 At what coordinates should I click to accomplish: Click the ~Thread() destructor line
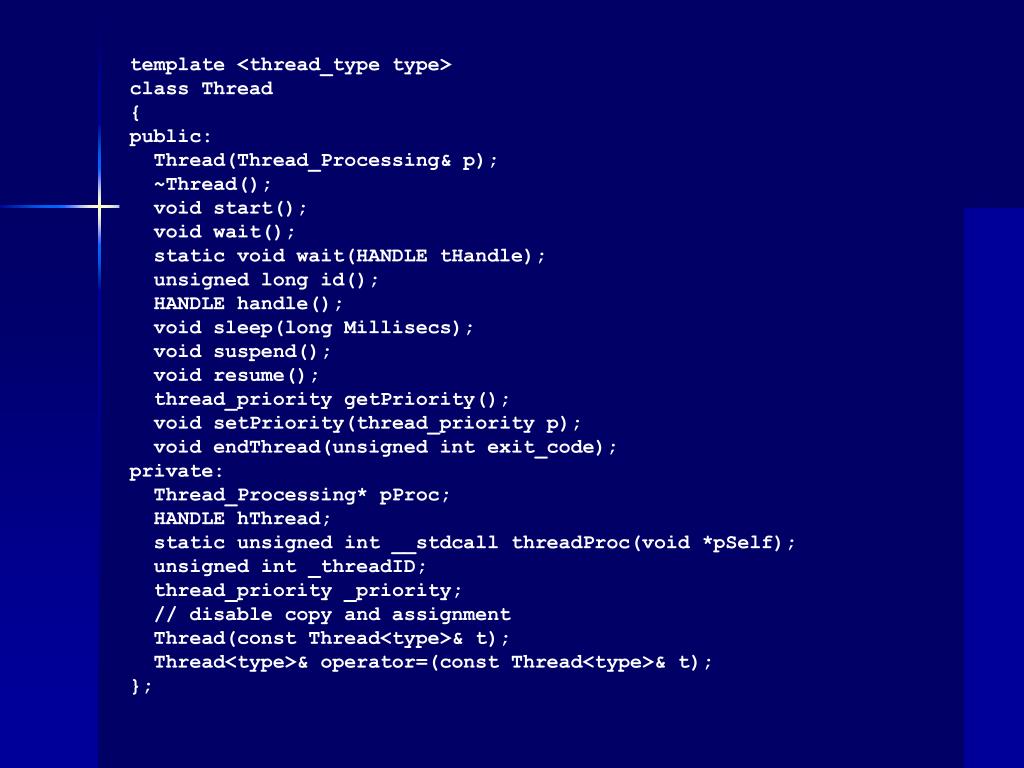[212, 185]
